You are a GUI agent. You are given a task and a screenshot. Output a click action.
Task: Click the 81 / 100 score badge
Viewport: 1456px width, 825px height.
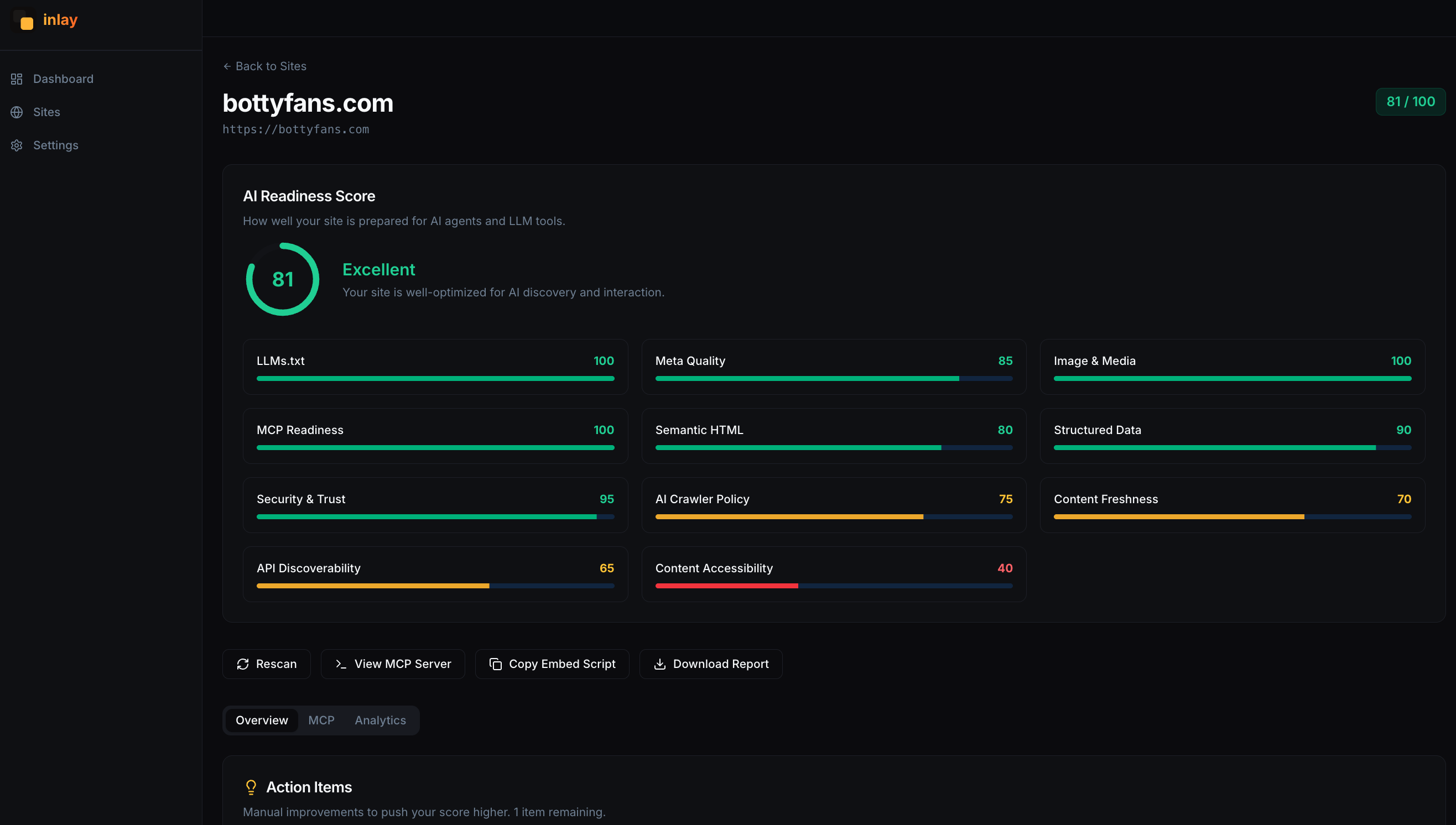[x=1410, y=102]
